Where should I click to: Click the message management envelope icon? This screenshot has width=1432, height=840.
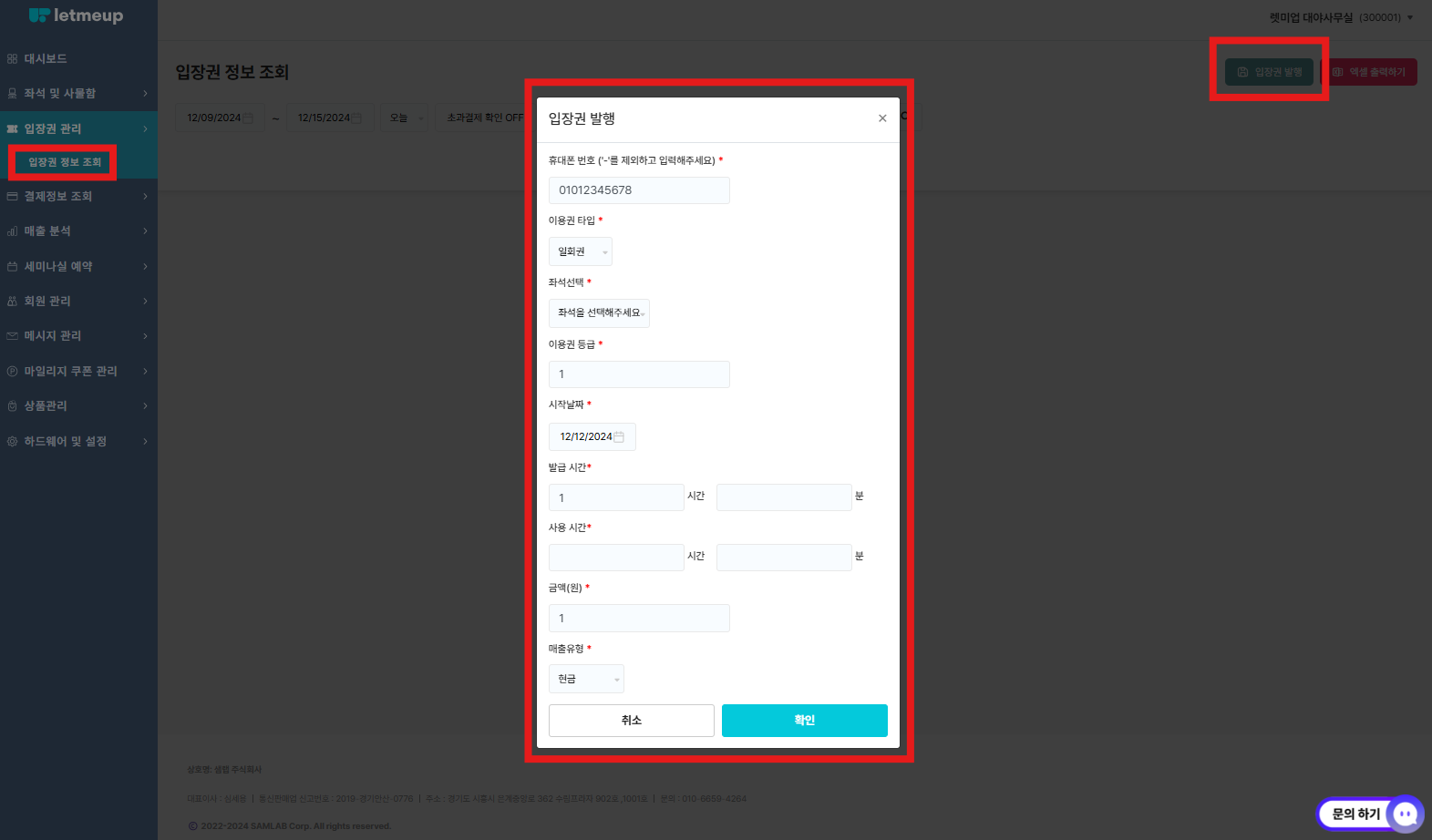[12, 336]
